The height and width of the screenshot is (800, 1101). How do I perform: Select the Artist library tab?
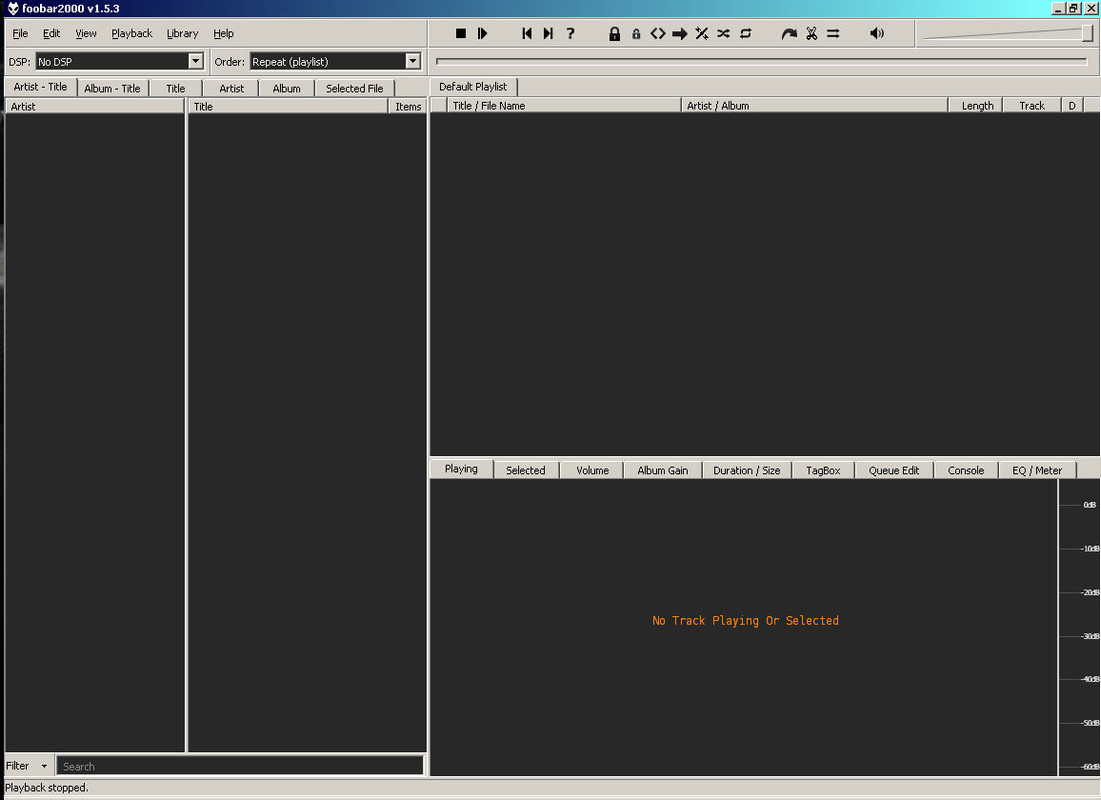(x=232, y=88)
